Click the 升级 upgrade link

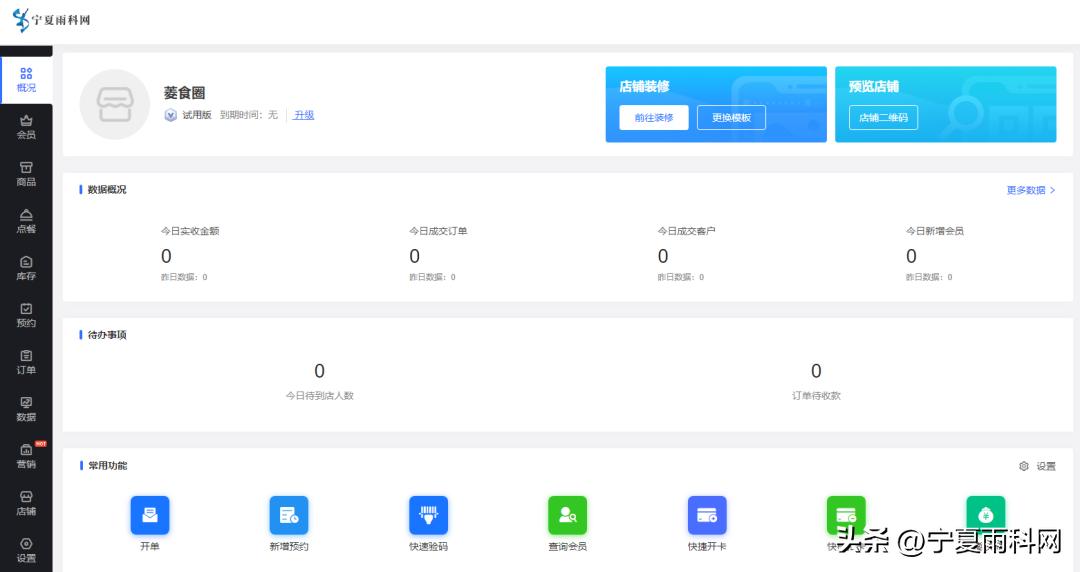pos(304,115)
